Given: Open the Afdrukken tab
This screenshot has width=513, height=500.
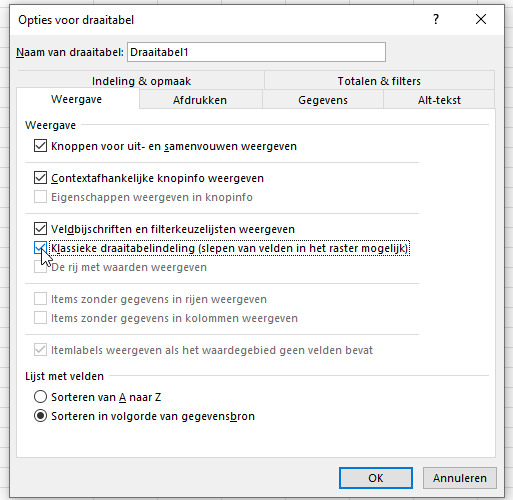Looking at the screenshot, I should point(200,100).
